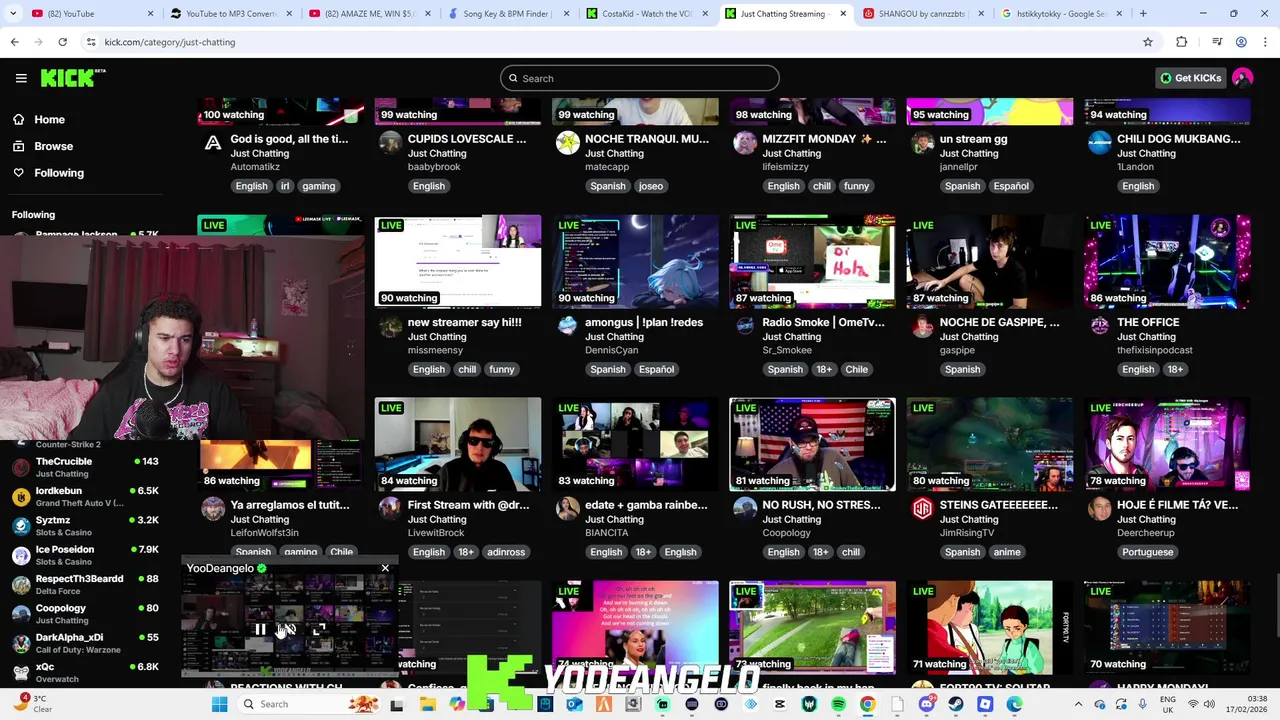Open xQc in the Following list
This screenshot has height=720, width=1280.
pos(85,672)
